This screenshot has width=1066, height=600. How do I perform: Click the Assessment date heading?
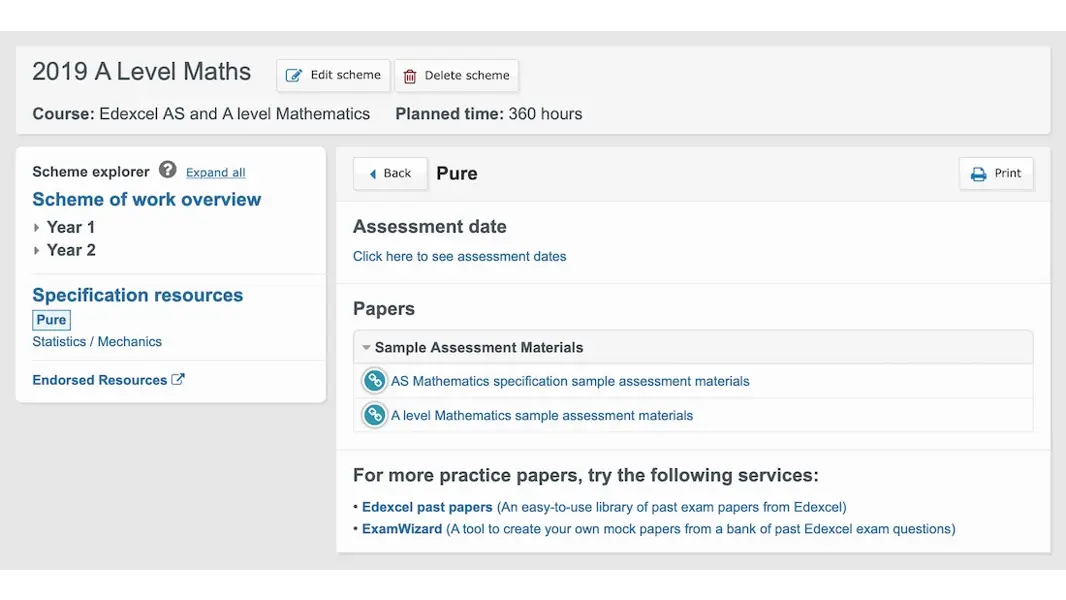click(x=430, y=227)
